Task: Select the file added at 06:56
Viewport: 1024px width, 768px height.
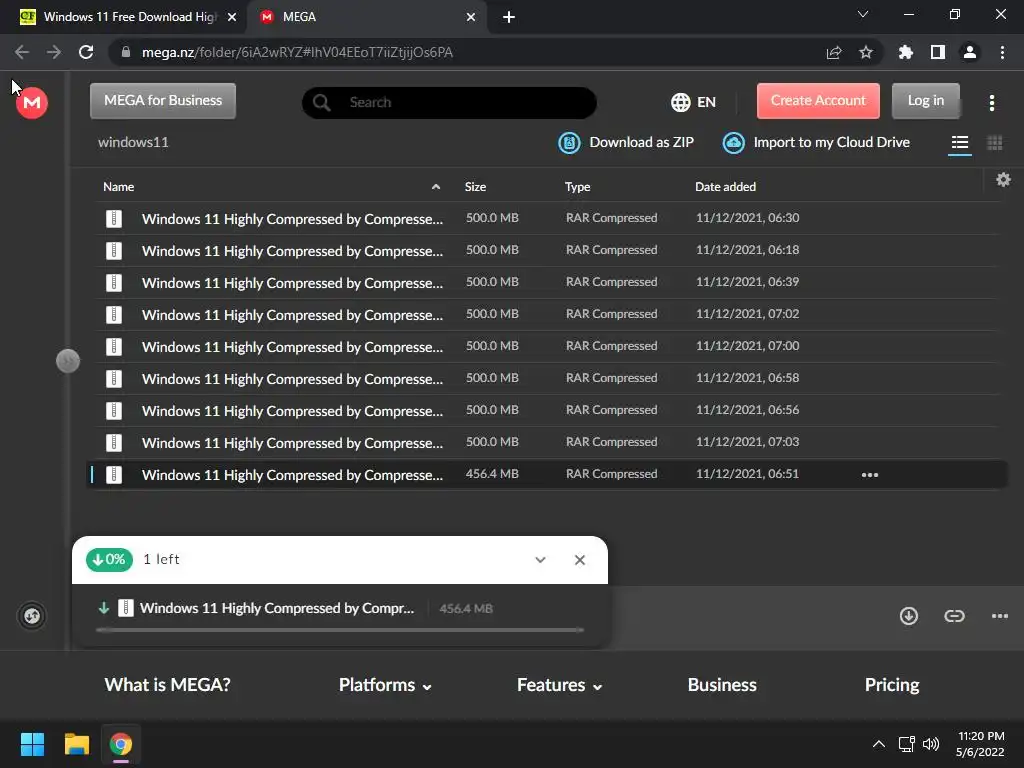Action: (x=547, y=410)
